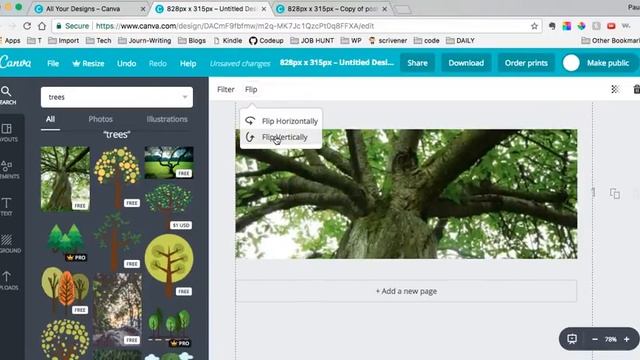
Task: Open the Other Bookmarks folder
Action: tap(610, 40)
